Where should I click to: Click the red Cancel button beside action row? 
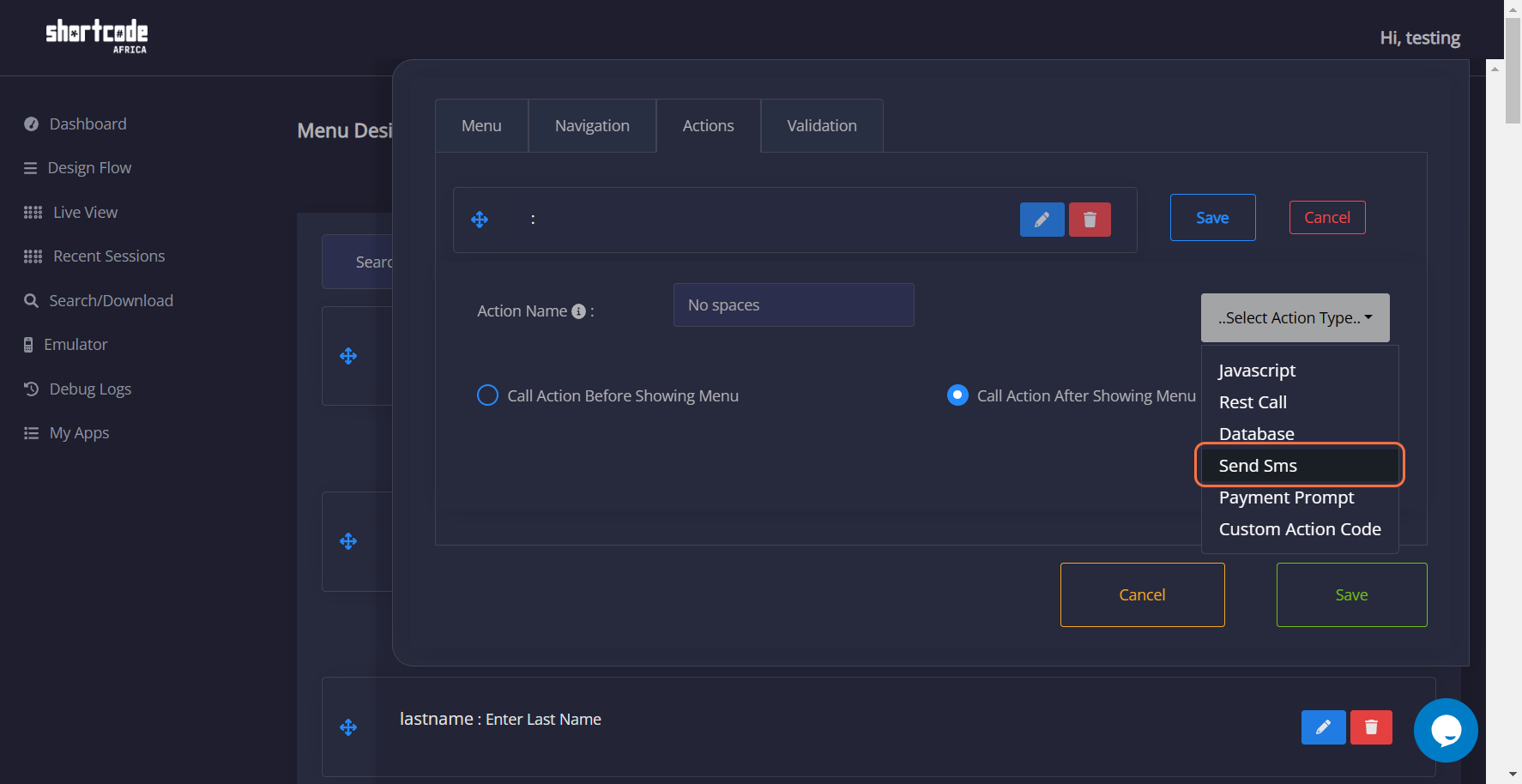point(1327,218)
